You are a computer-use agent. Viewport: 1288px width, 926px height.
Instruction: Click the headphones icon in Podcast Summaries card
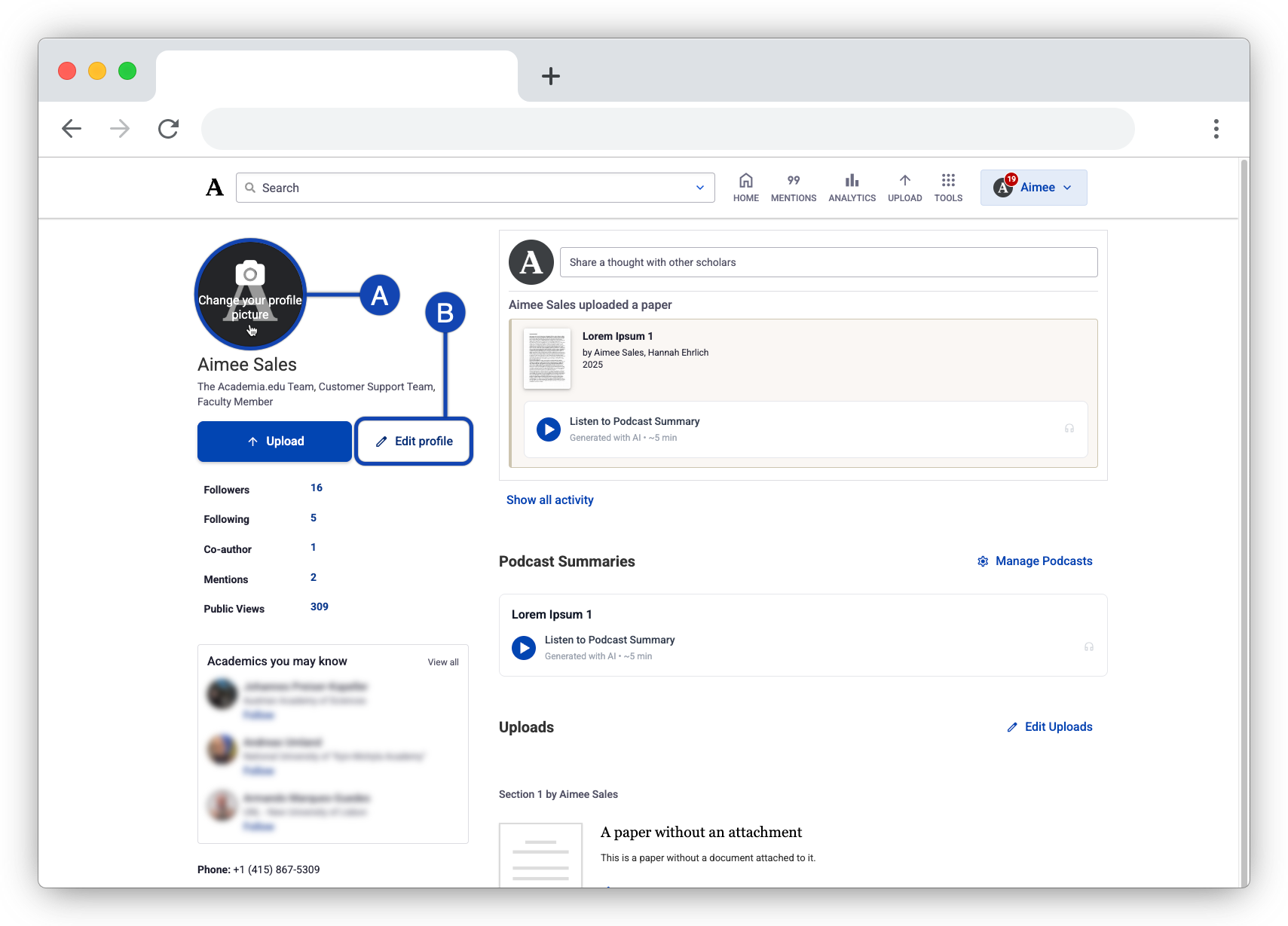[x=1088, y=647]
